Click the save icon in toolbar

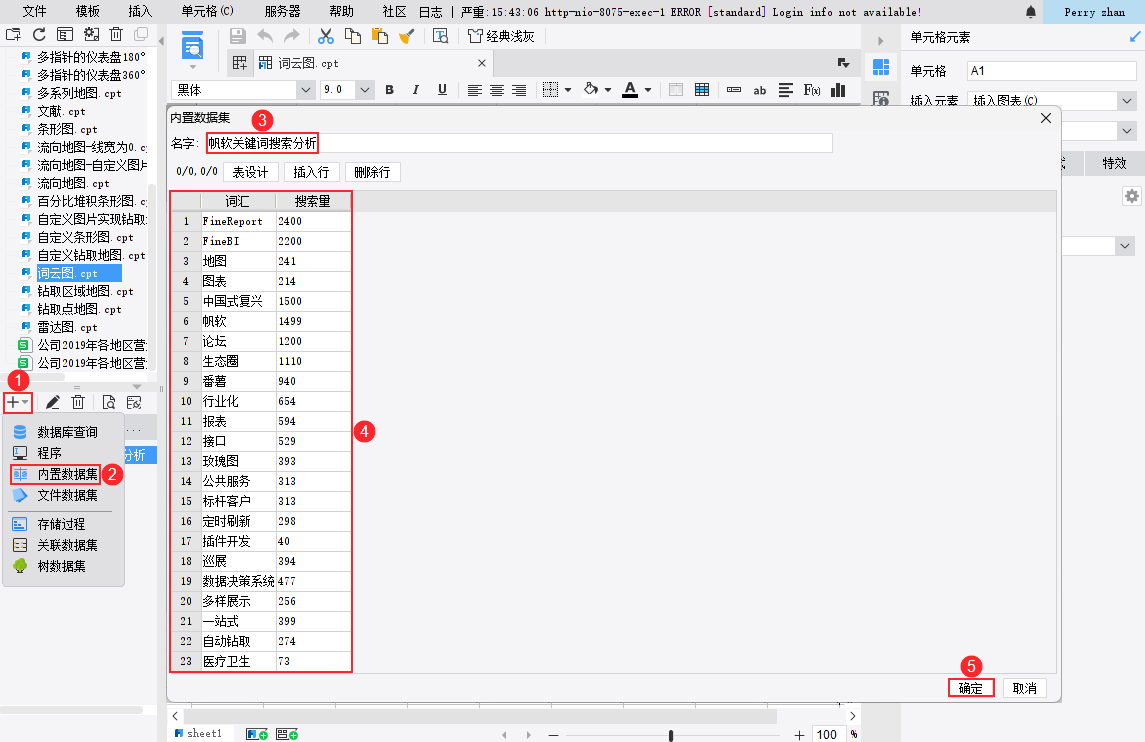click(237, 36)
